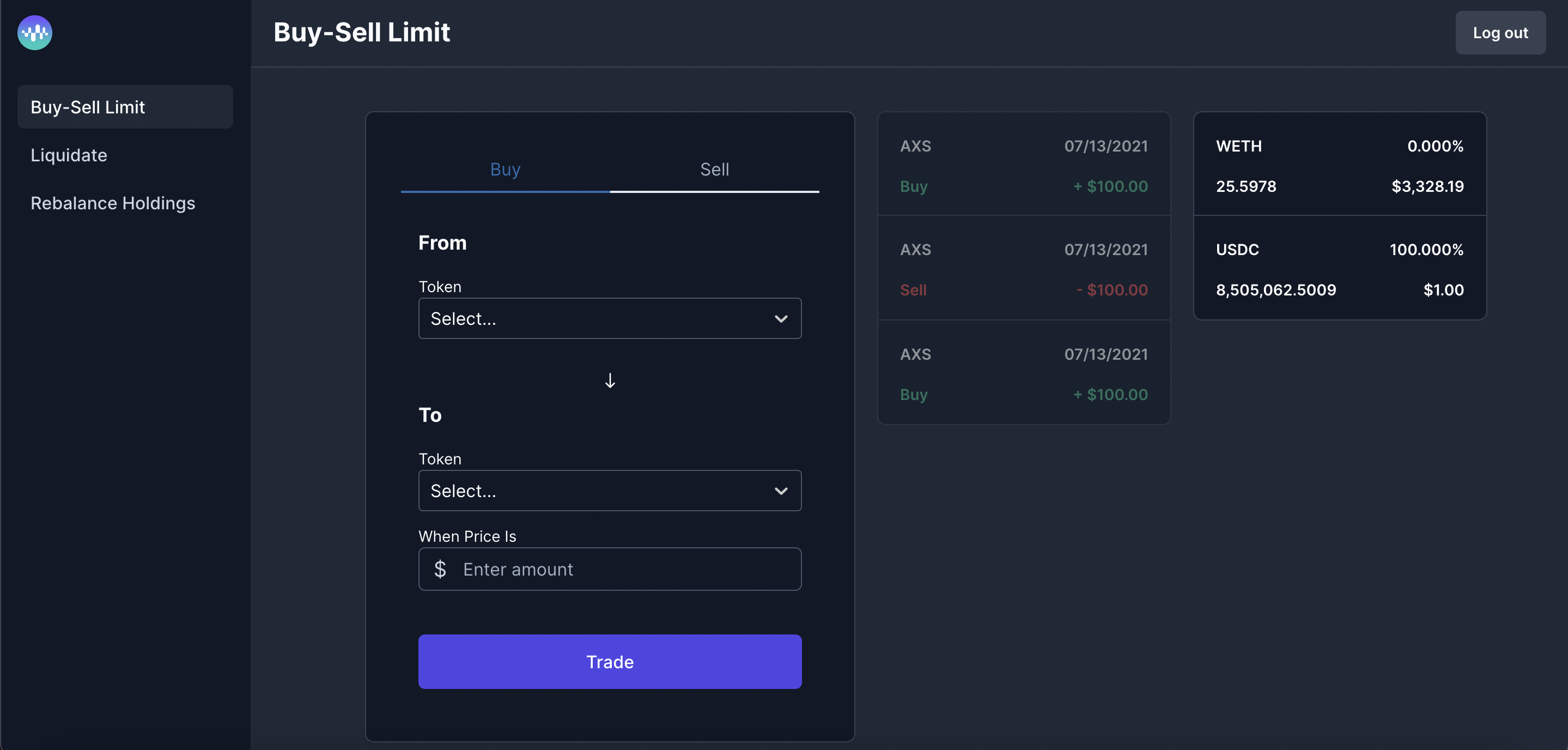Switch to the Buy tab
The width and height of the screenshot is (1568, 750).
click(505, 169)
